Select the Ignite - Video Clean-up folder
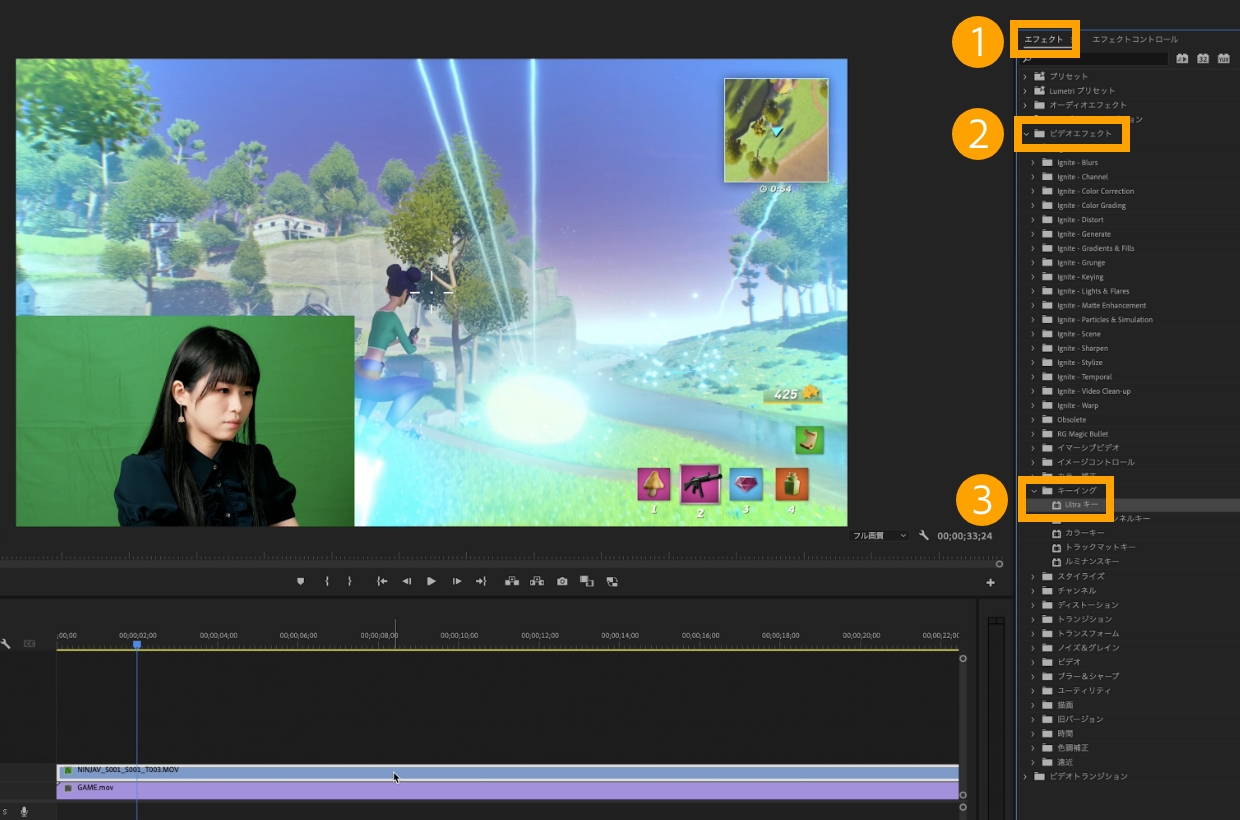 (x=1093, y=391)
